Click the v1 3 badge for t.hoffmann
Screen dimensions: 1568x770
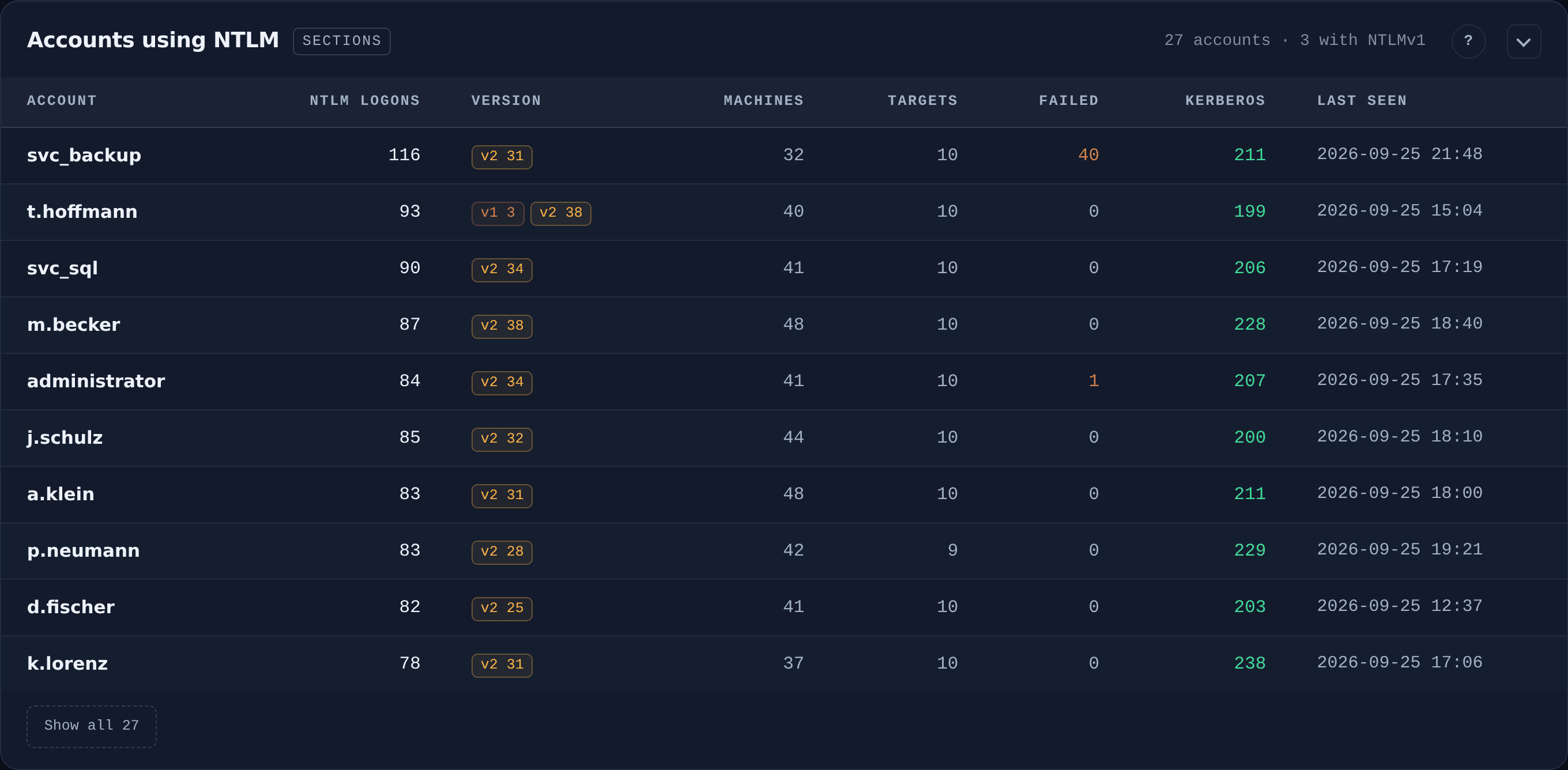(x=497, y=213)
